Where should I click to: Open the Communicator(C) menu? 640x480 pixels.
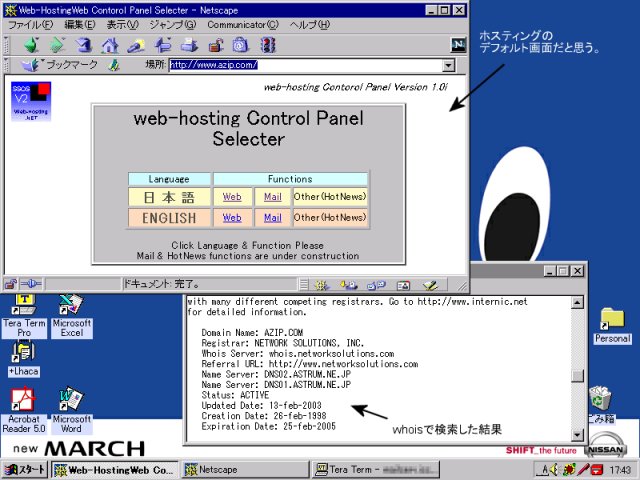[243, 25]
